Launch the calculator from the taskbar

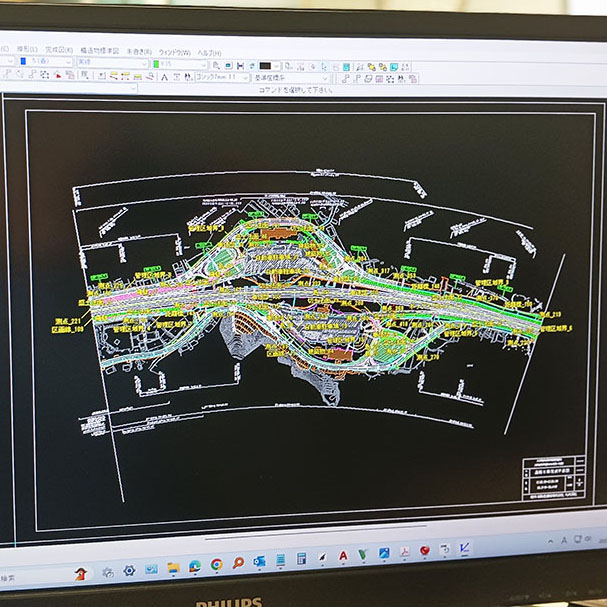pyautogui.click(x=301, y=560)
